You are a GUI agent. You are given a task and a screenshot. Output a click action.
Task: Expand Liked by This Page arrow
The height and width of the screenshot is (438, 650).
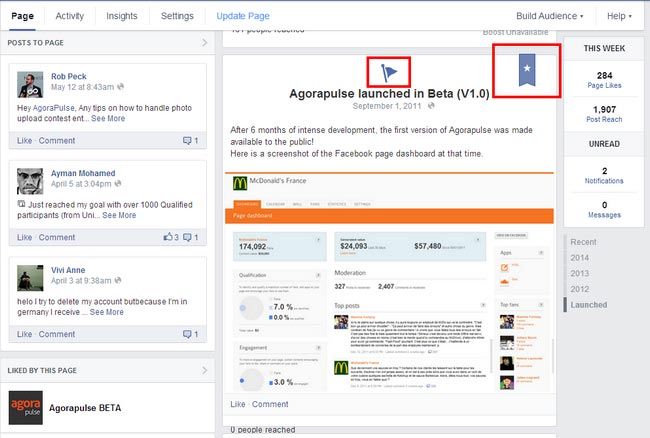204,370
